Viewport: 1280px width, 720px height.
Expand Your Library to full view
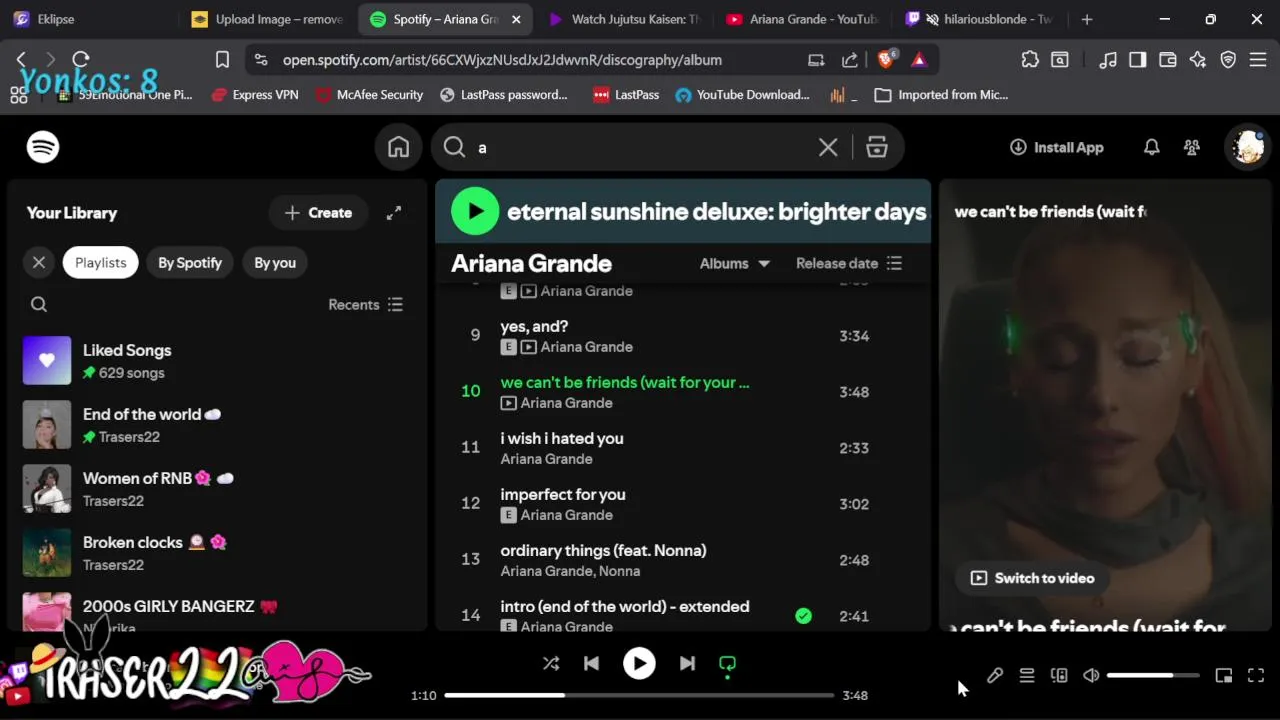point(394,213)
